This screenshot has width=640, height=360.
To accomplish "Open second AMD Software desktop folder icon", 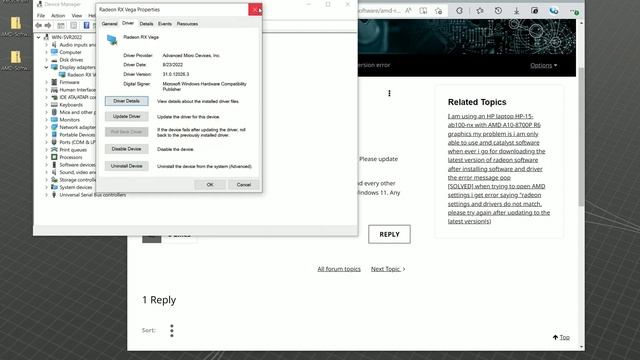I will click(16, 57).
